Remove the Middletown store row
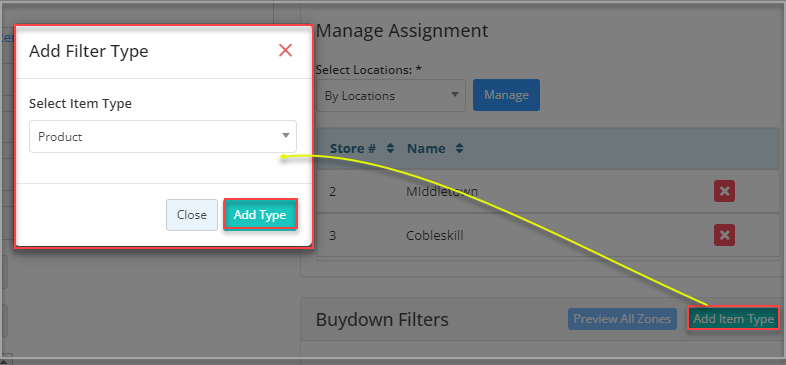The height and width of the screenshot is (365, 786). 724,191
